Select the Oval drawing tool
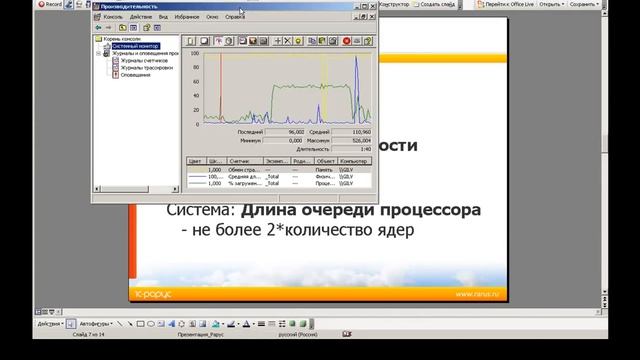 pos(151,324)
